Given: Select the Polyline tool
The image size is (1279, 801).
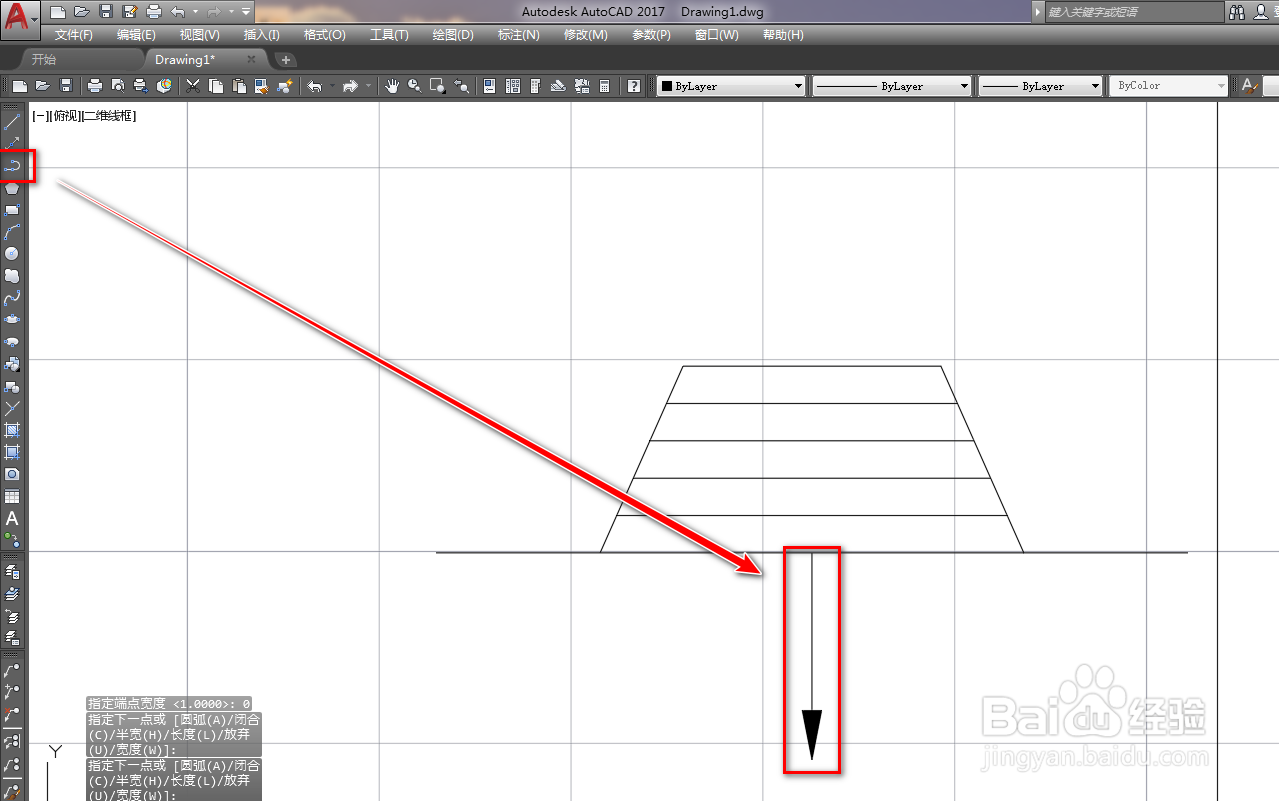Looking at the screenshot, I should pyautogui.click(x=12, y=166).
